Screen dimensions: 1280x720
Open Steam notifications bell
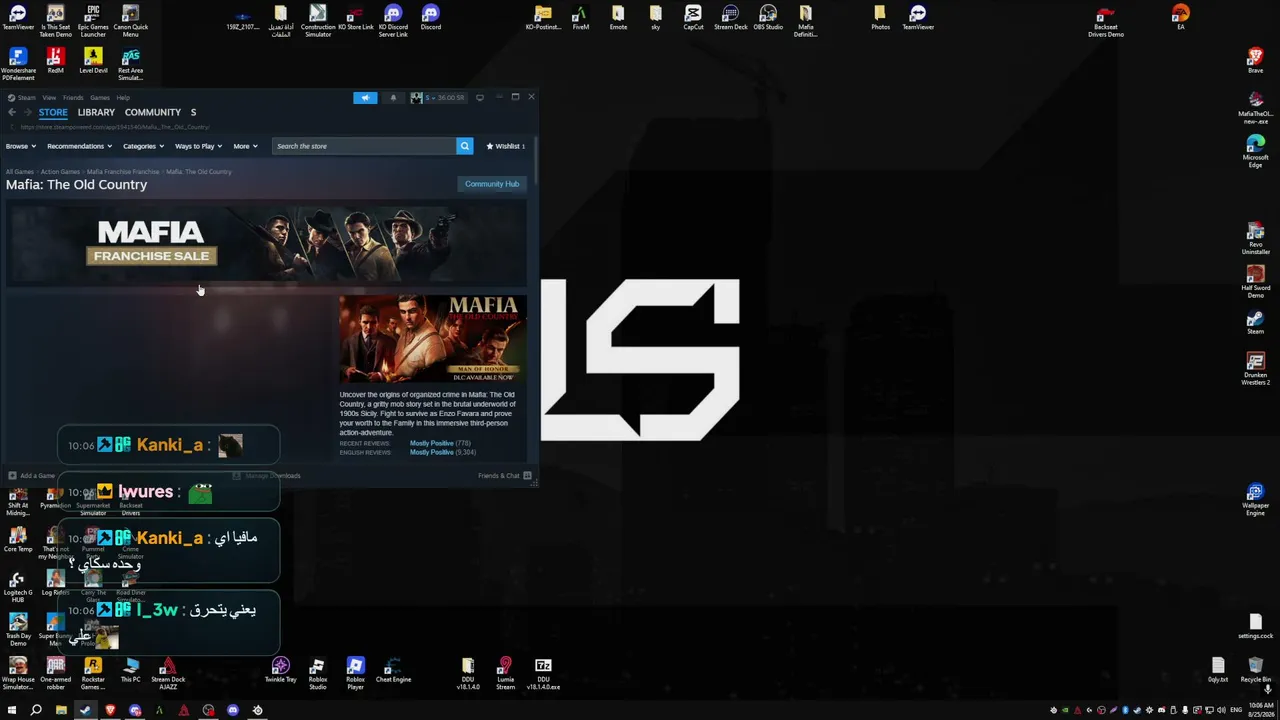point(393,97)
